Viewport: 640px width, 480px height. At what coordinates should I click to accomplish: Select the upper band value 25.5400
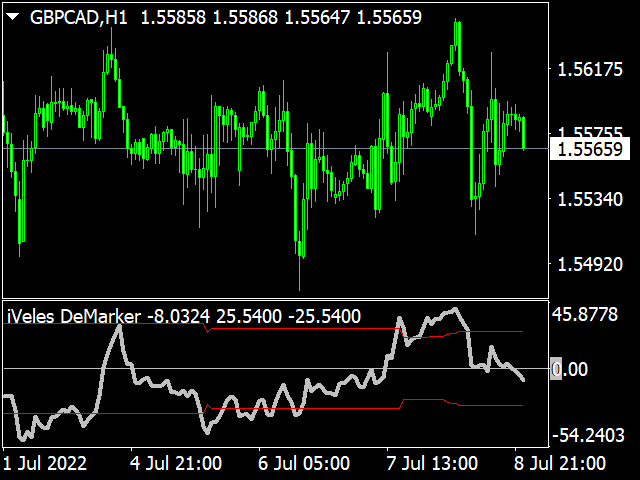[x=249, y=316]
